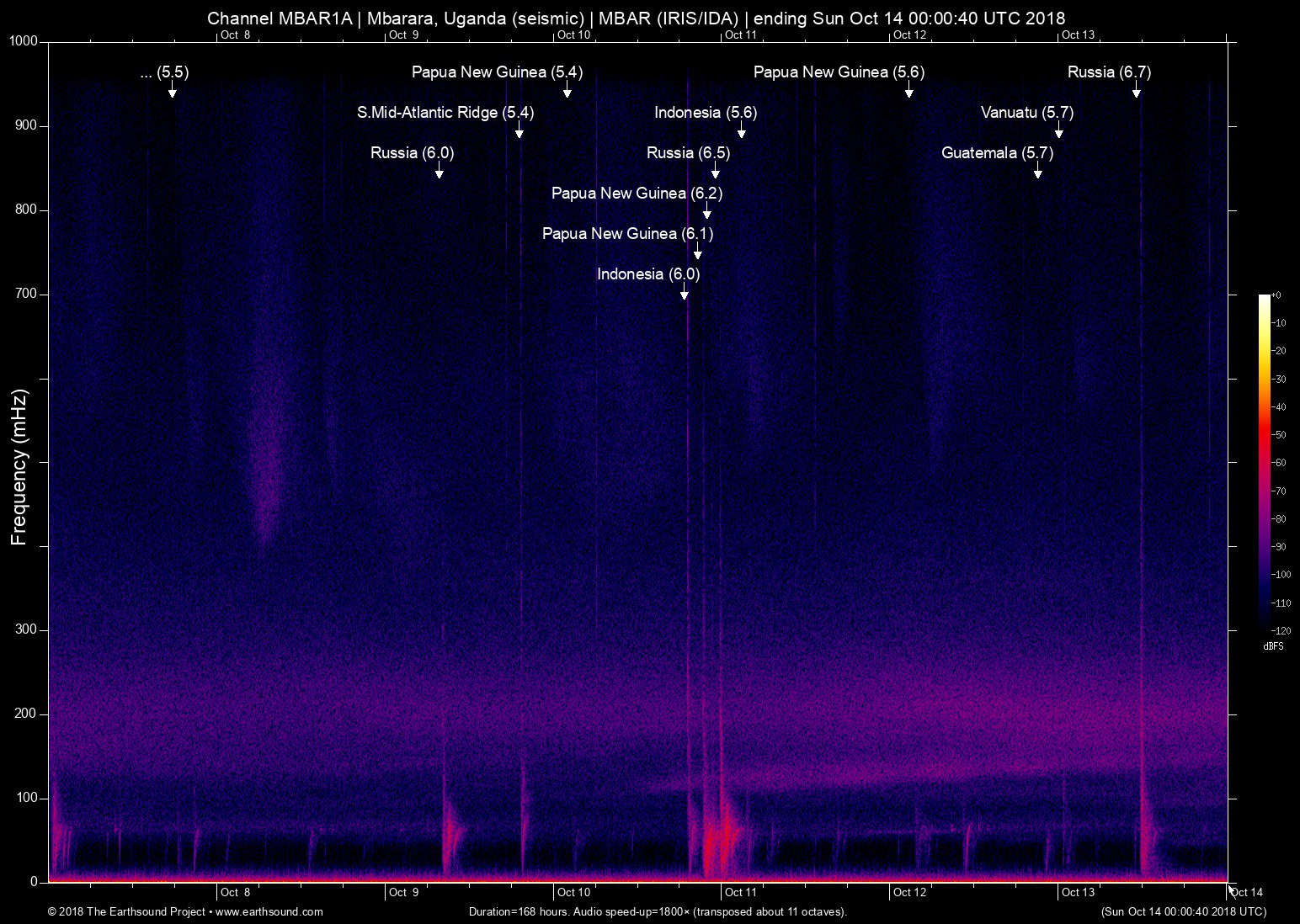1300x924 pixels.
Task: Click 'Oct 10' on the bottom time axis
Action: click(573, 893)
